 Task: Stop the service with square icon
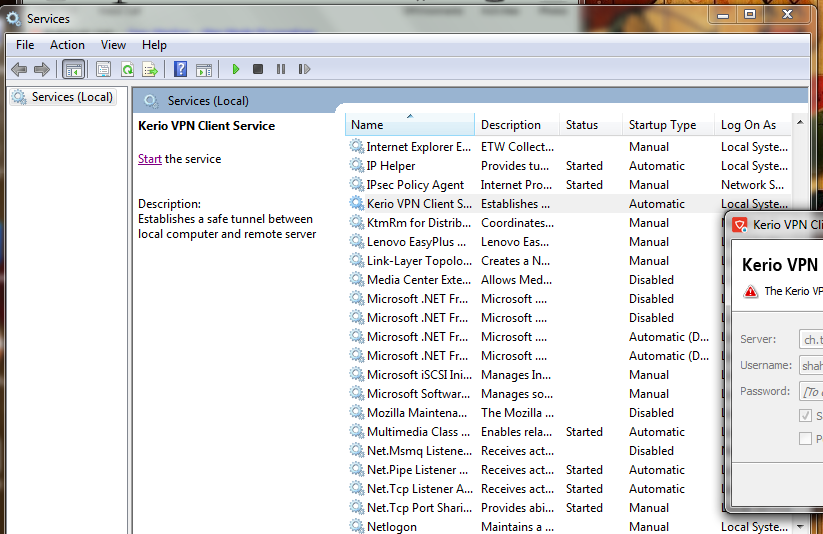(x=258, y=69)
